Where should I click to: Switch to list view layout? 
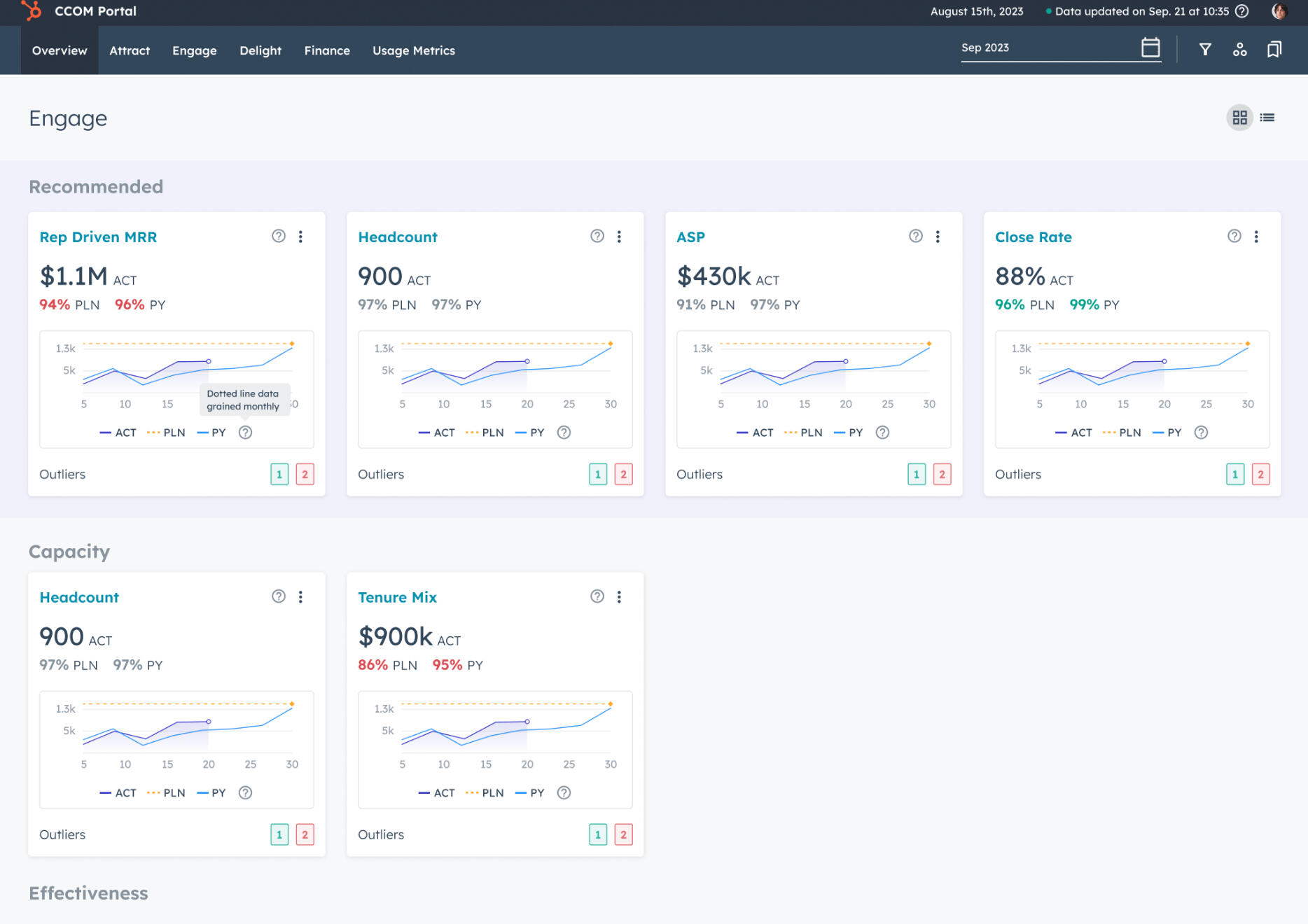[1268, 117]
